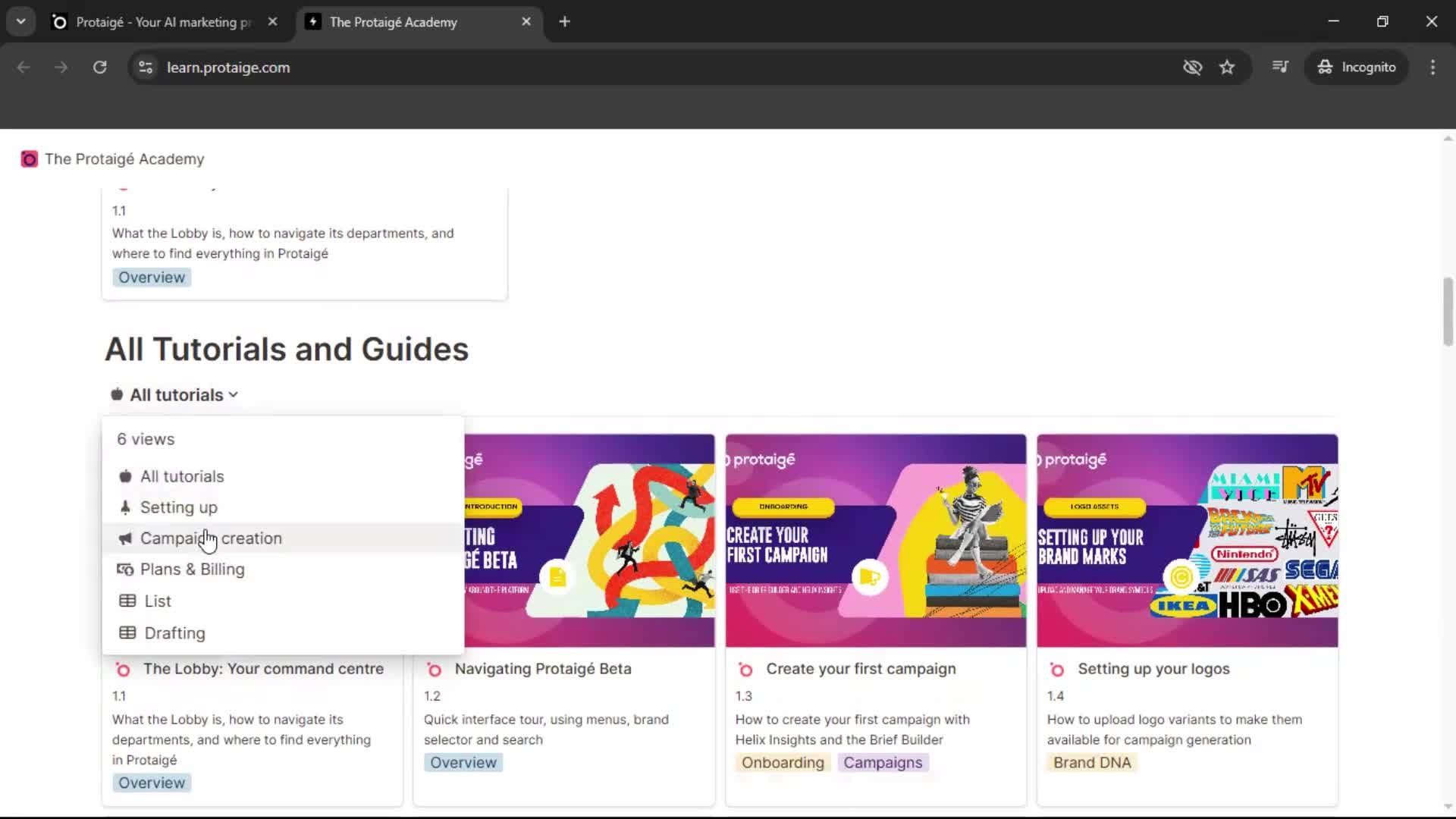The image size is (1456, 819).
Task: Select 'Plans & Billing' from the views menu
Action: pos(192,569)
